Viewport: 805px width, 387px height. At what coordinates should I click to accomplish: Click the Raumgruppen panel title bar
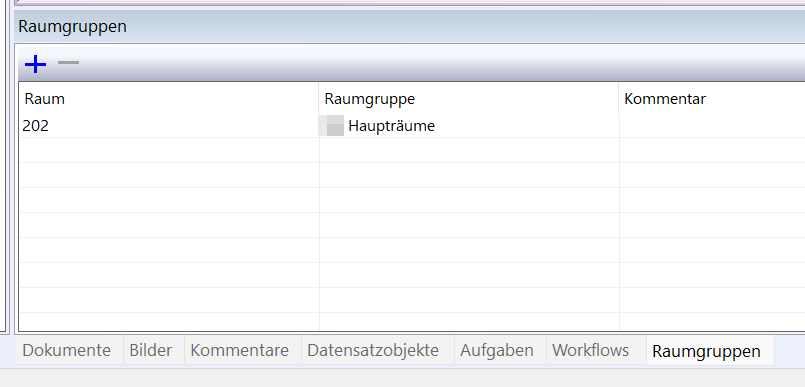(x=409, y=26)
